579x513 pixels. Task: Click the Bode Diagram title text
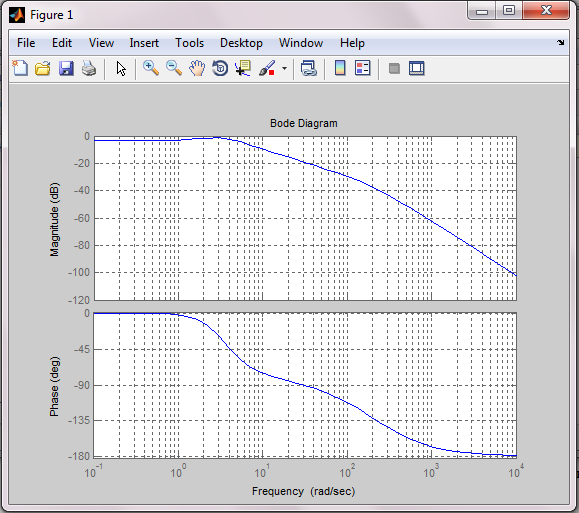[304, 123]
